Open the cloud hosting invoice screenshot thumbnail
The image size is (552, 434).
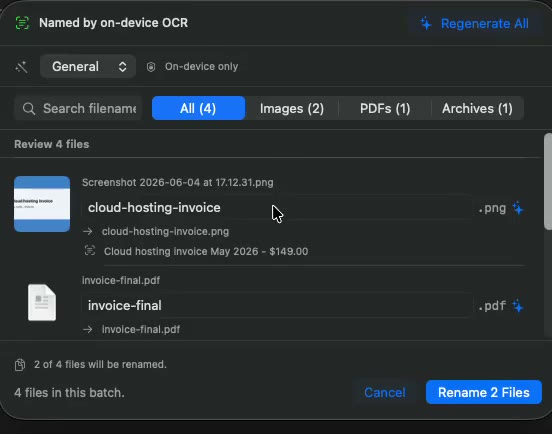42,204
